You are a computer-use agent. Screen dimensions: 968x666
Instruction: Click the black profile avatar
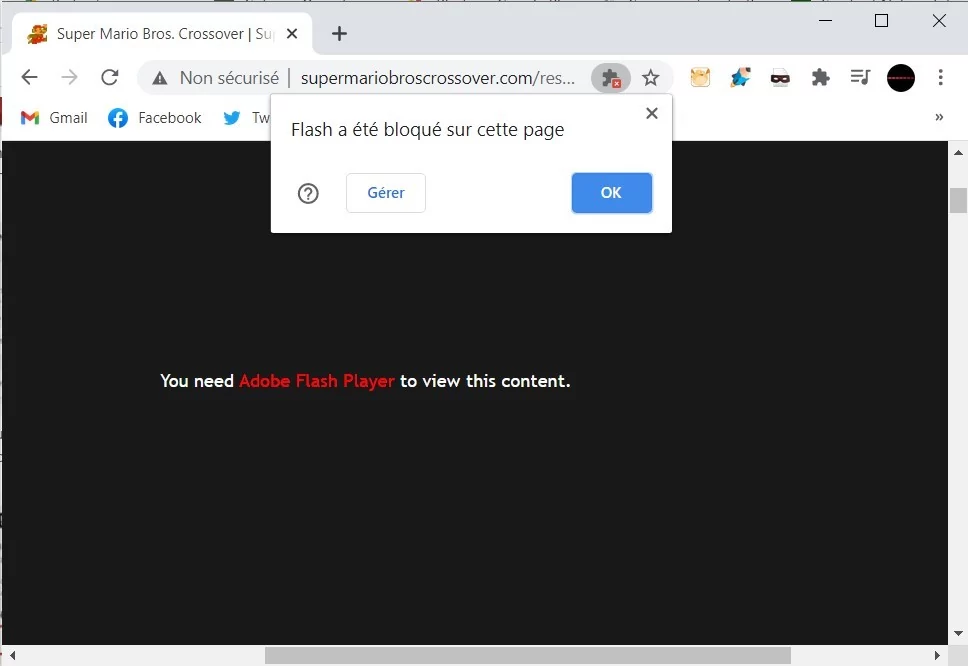click(901, 78)
